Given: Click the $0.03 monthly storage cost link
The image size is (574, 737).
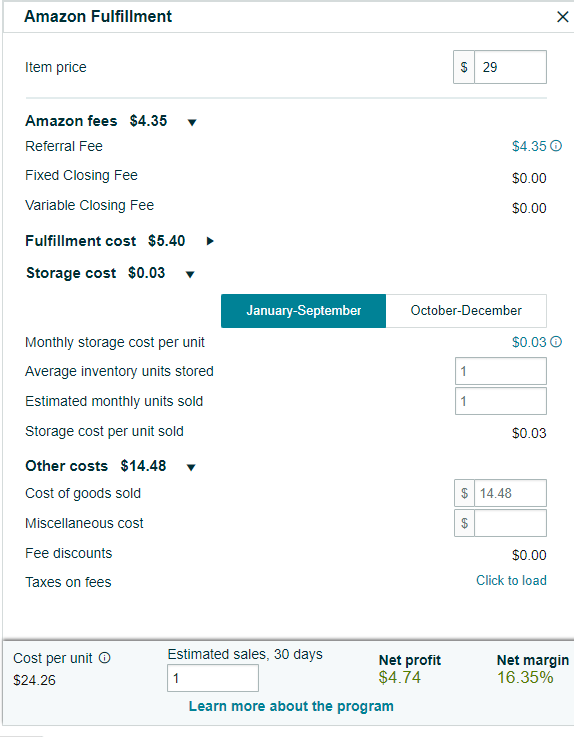Looking at the screenshot, I should (529, 342).
